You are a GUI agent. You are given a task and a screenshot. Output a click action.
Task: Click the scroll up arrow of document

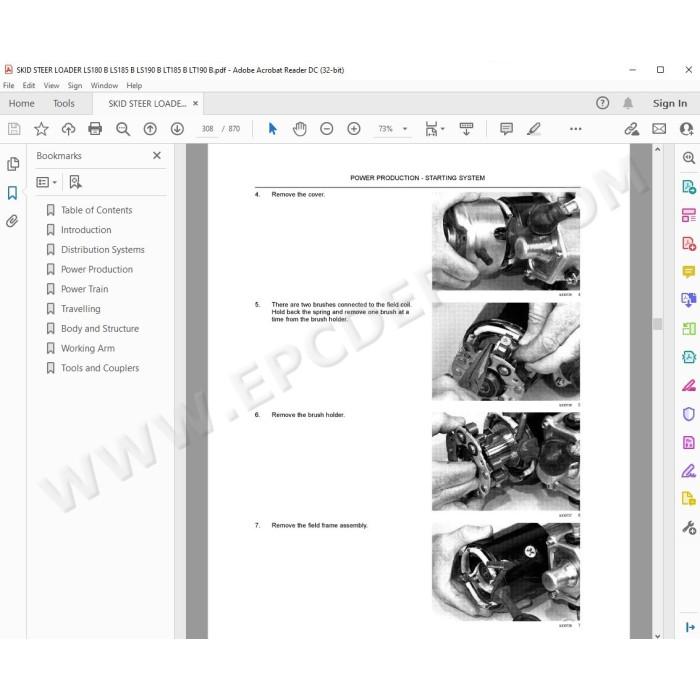pyautogui.click(x=657, y=150)
